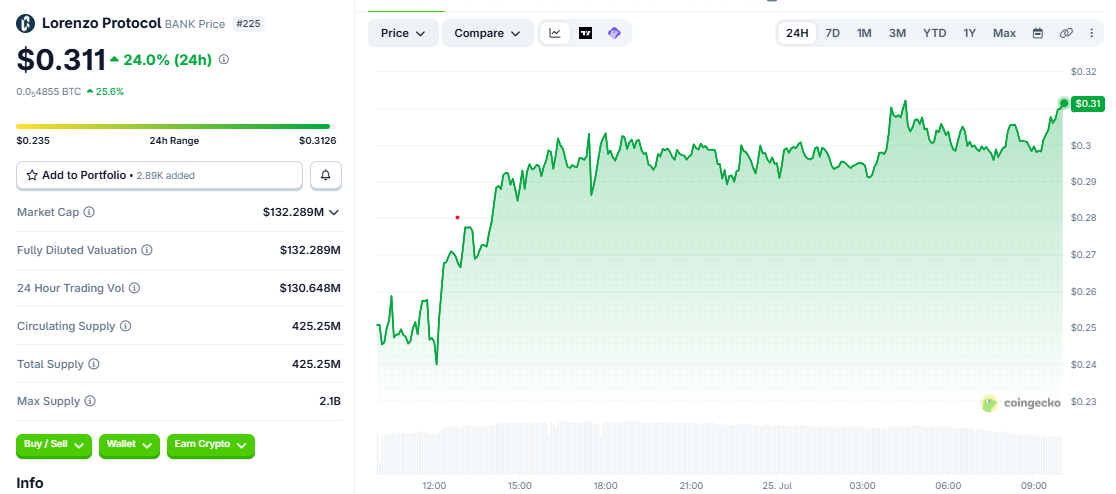Show Fully Diluted Valuation info icon
This screenshot has height=494, width=1116.
(147, 251)
